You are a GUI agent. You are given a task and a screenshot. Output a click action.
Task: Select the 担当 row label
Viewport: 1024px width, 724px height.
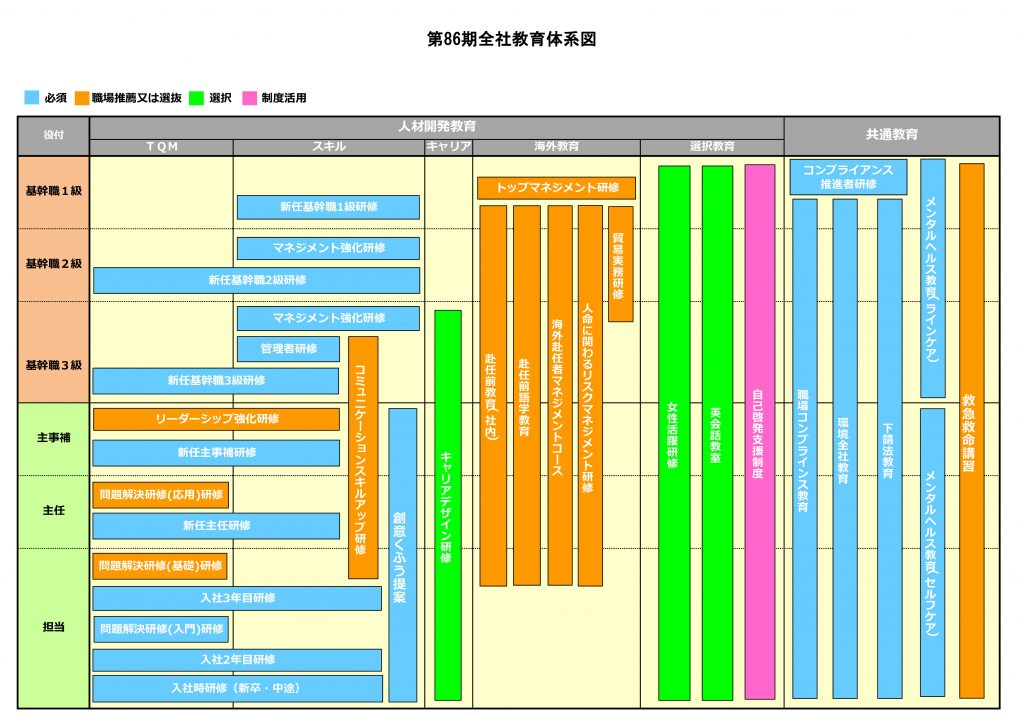tap(54, 627)
